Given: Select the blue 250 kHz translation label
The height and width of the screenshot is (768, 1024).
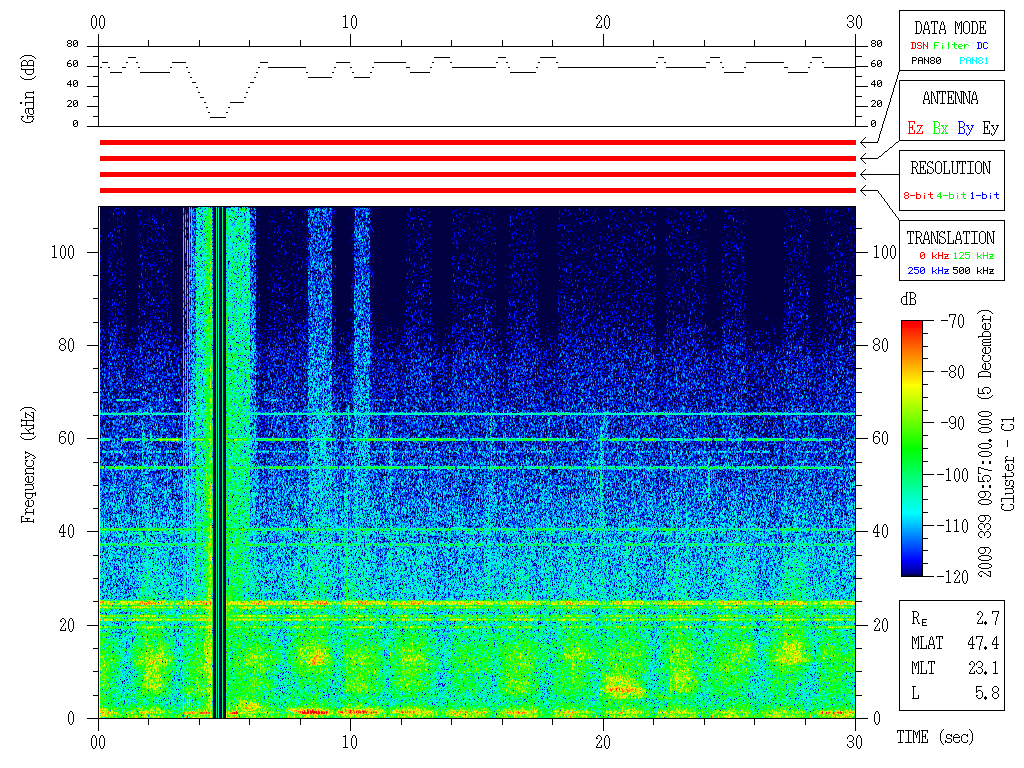Looking at the screenshot, I should pyautogui.click(x=928, y=271).
